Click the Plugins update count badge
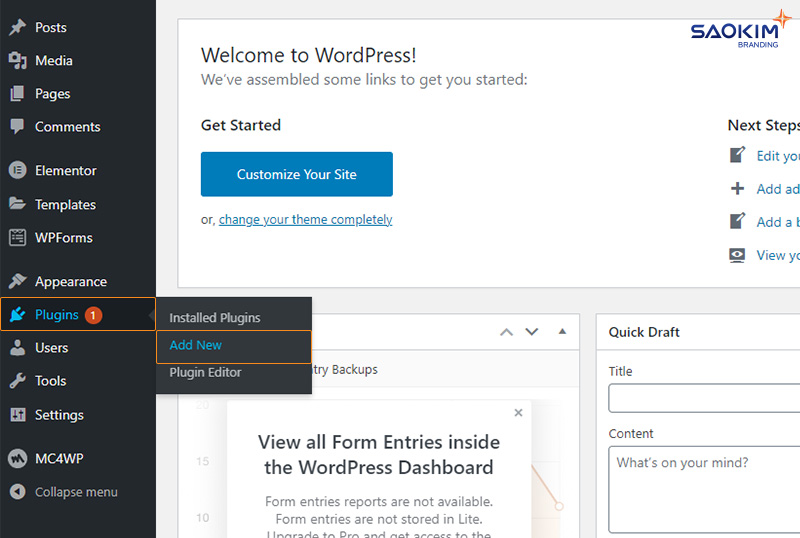This screenshot has height=538, width=800. 93,315
